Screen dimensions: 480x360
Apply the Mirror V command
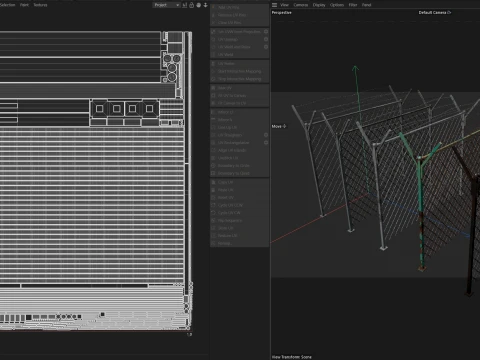(240, 120)
